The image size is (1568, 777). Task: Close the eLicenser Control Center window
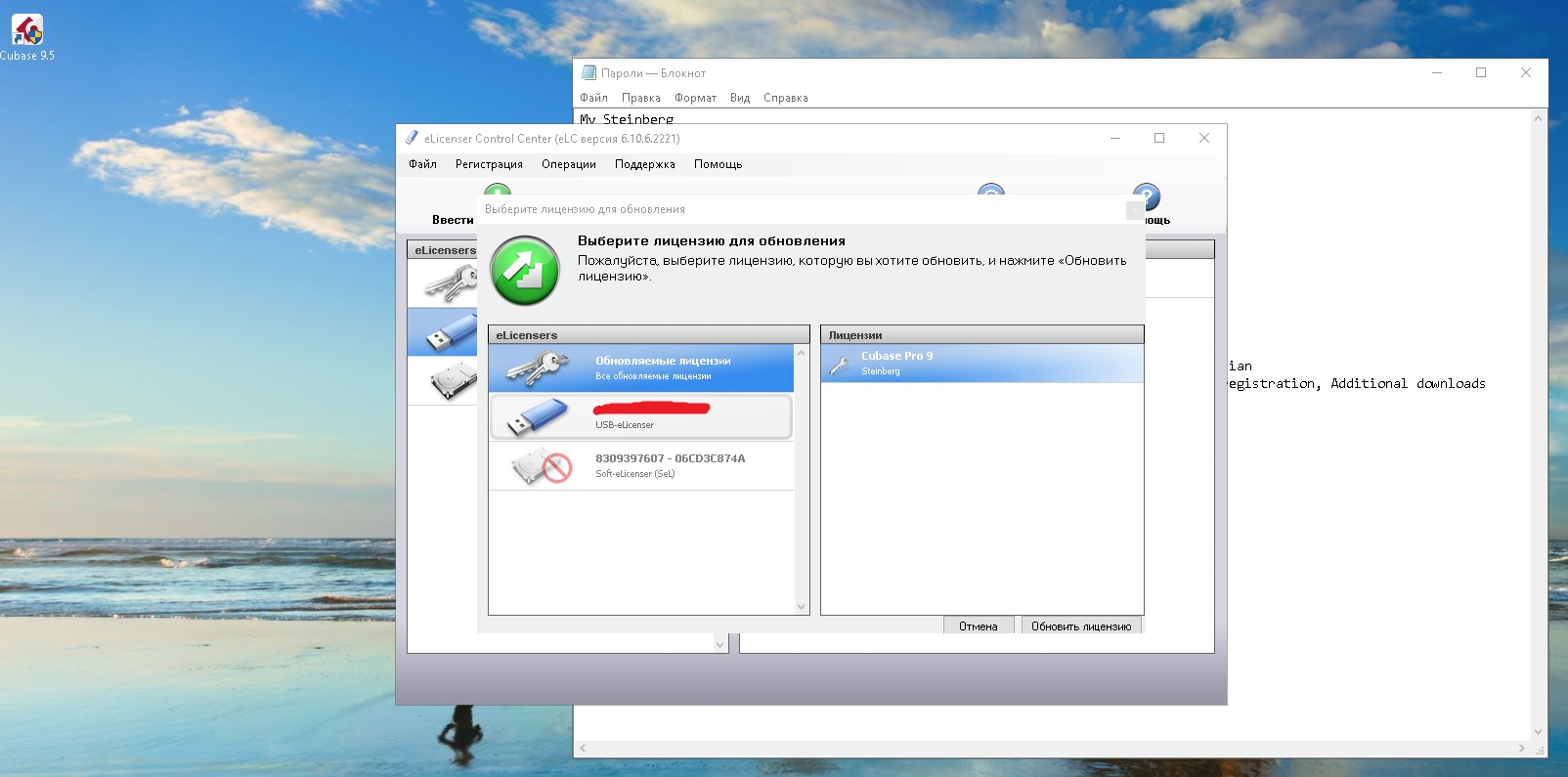click(x=1204, y=139)
